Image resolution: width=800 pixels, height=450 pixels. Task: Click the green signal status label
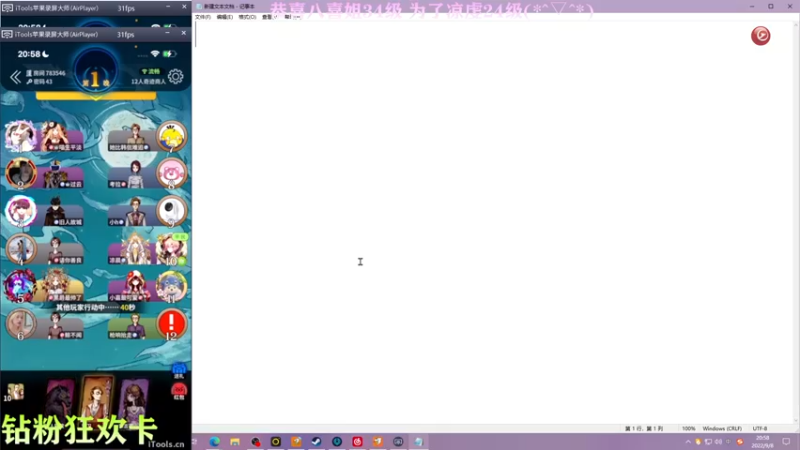tap(151, 71)
